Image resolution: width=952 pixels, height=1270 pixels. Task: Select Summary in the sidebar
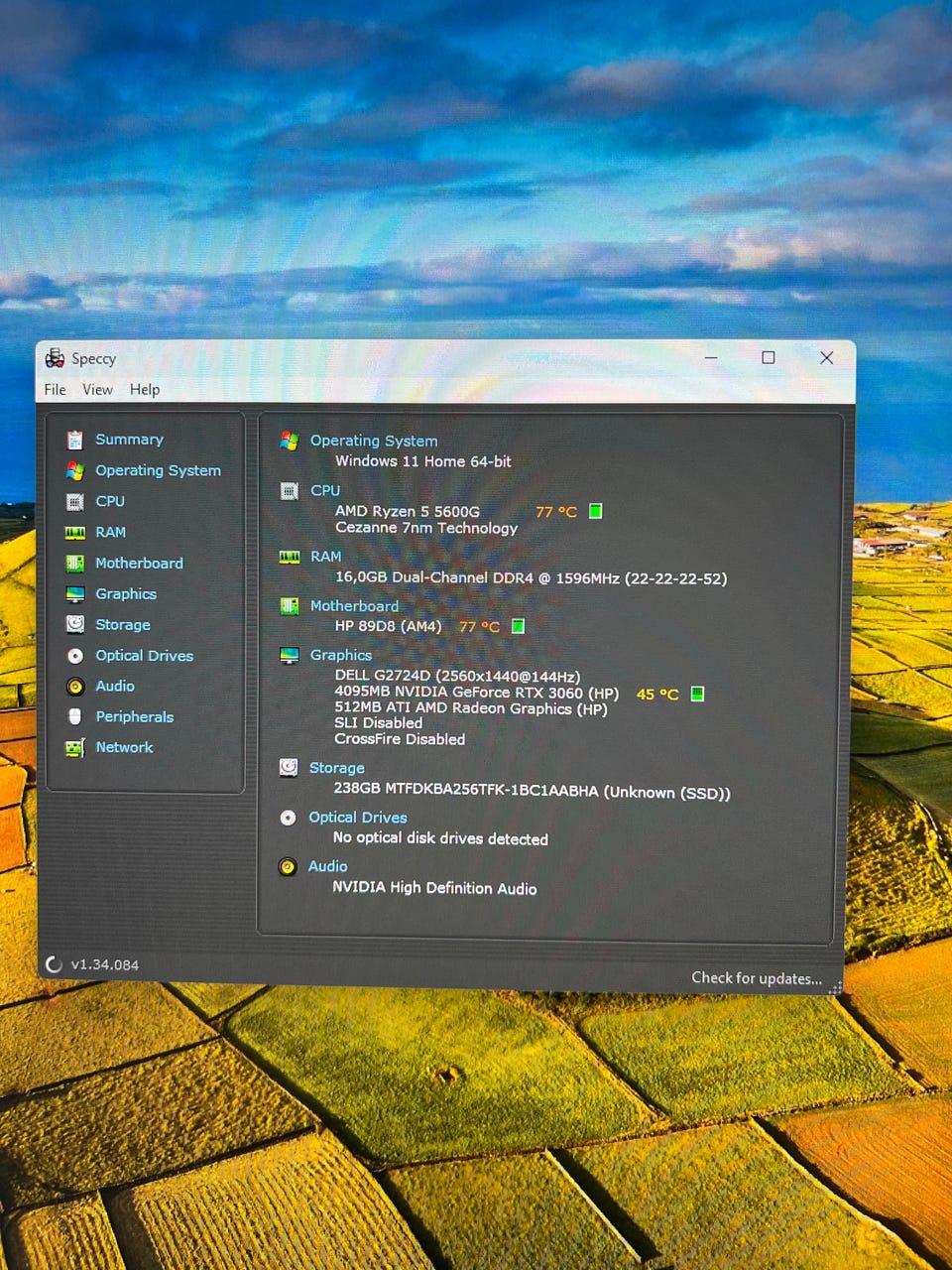pyautogui.click(x=129, y=440)
